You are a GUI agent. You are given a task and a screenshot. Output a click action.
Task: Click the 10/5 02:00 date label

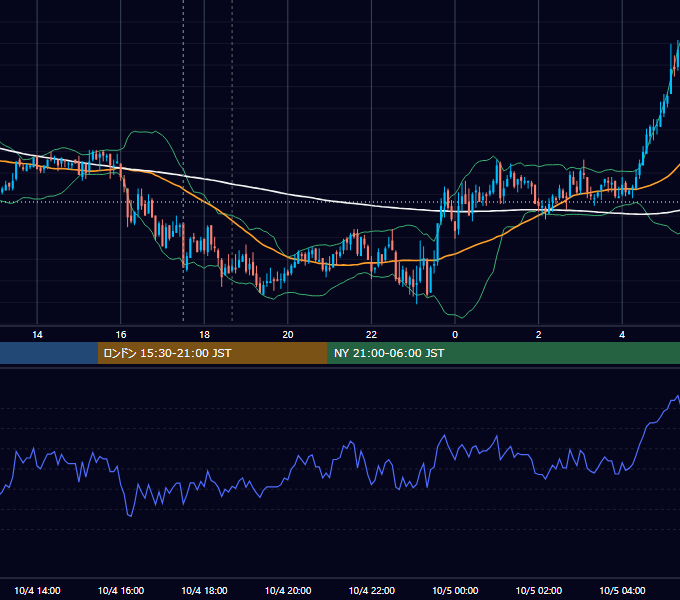pyautogui.click(x=539, y=590)
